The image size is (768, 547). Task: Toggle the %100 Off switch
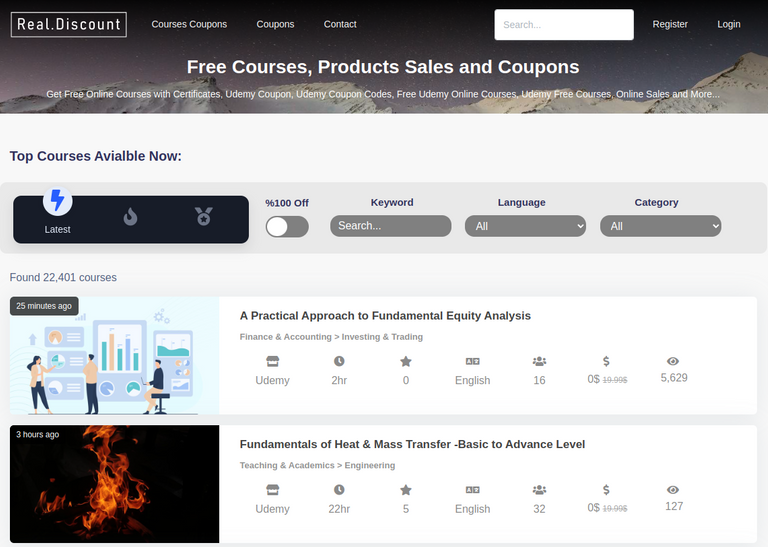pyautogui.click(x=287, y=227)
